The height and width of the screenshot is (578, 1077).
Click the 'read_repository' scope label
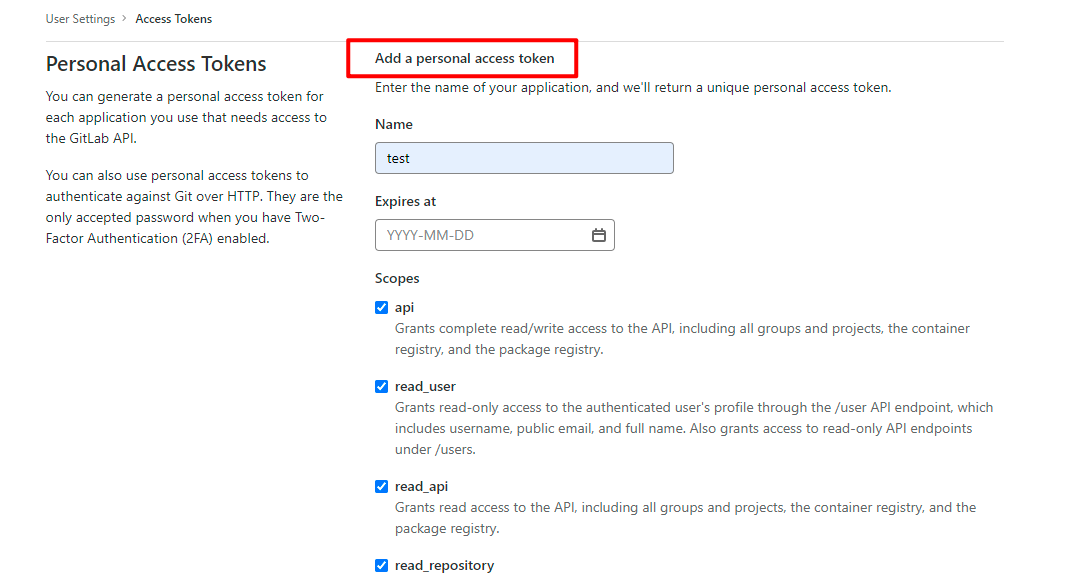click(444, 566)
